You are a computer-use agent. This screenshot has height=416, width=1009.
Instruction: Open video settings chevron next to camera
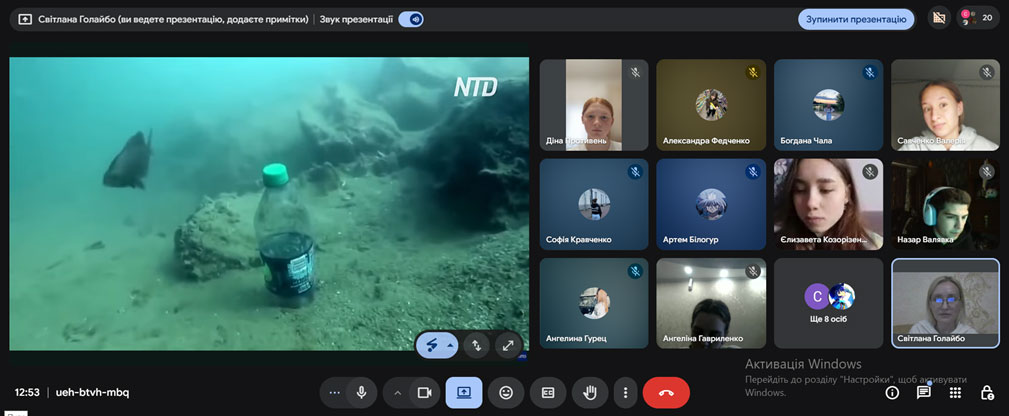397,393
